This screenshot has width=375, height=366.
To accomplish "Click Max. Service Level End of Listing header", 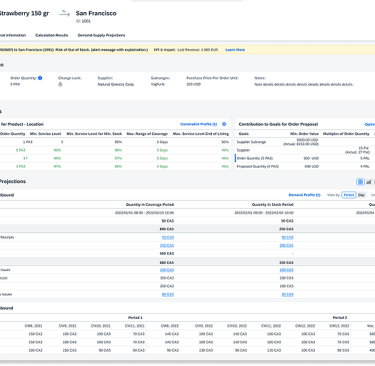I will (201, 134).
